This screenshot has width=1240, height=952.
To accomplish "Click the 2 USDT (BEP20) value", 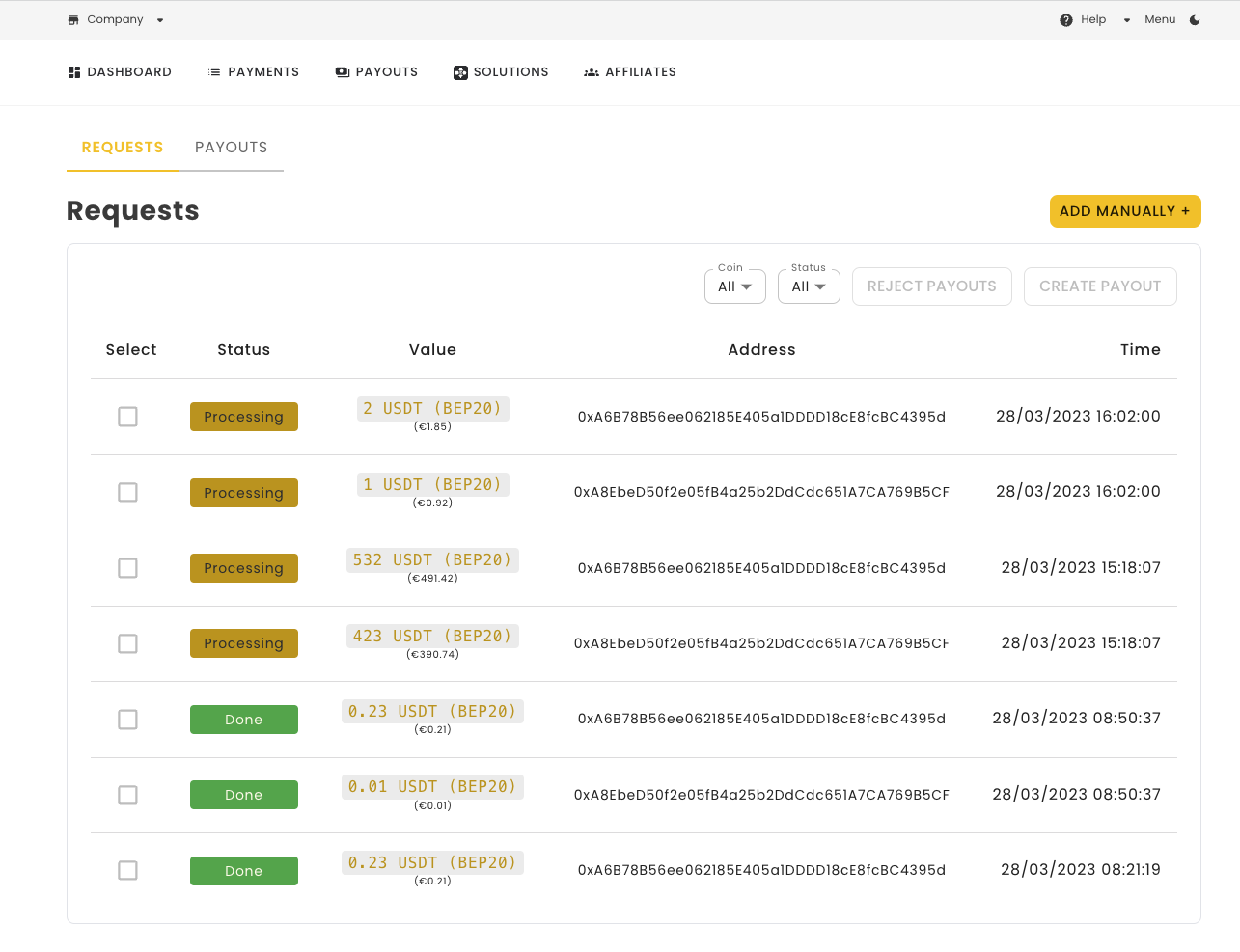I will 432,408.
